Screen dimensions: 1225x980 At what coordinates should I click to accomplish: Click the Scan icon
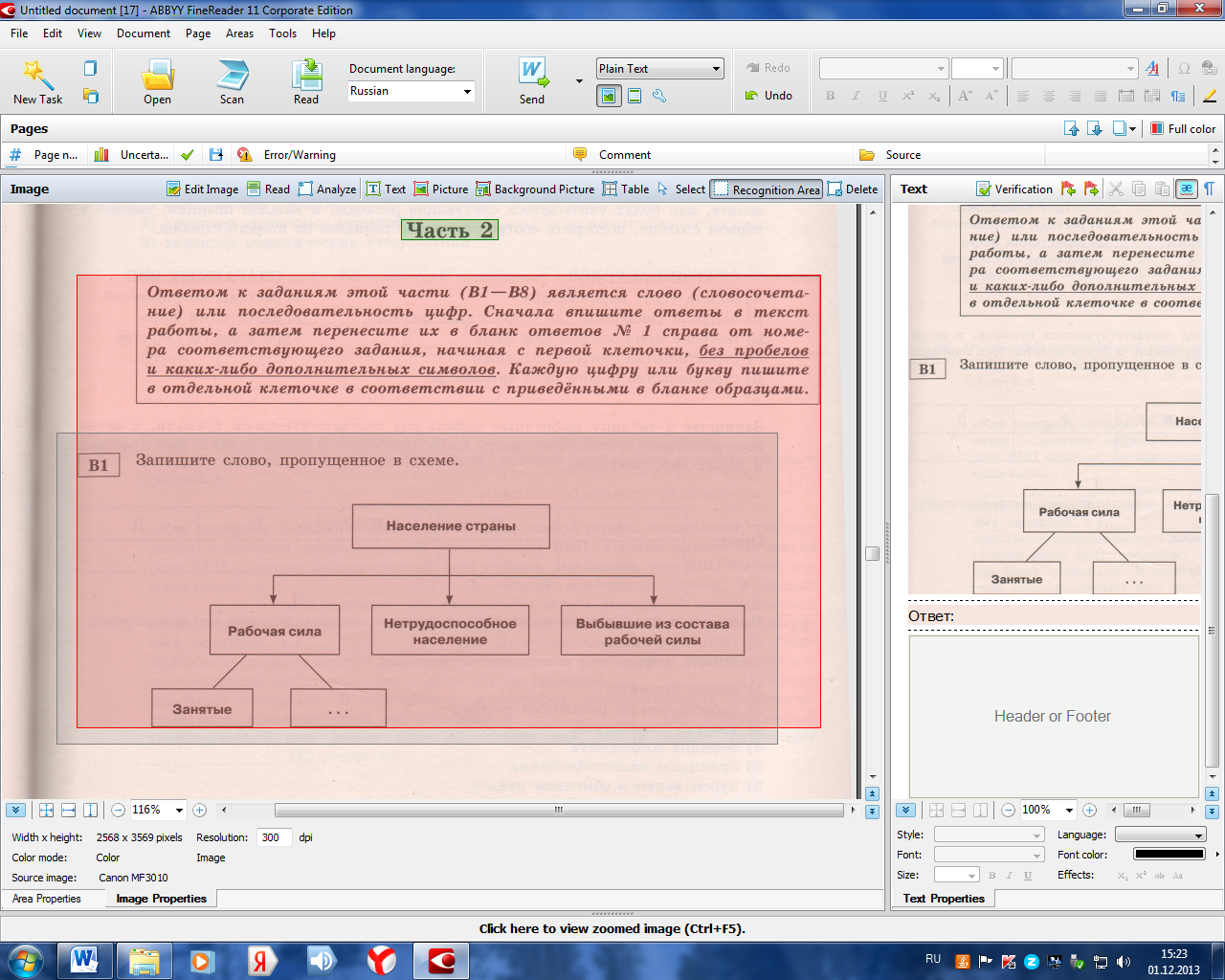[x=232, y=81]
